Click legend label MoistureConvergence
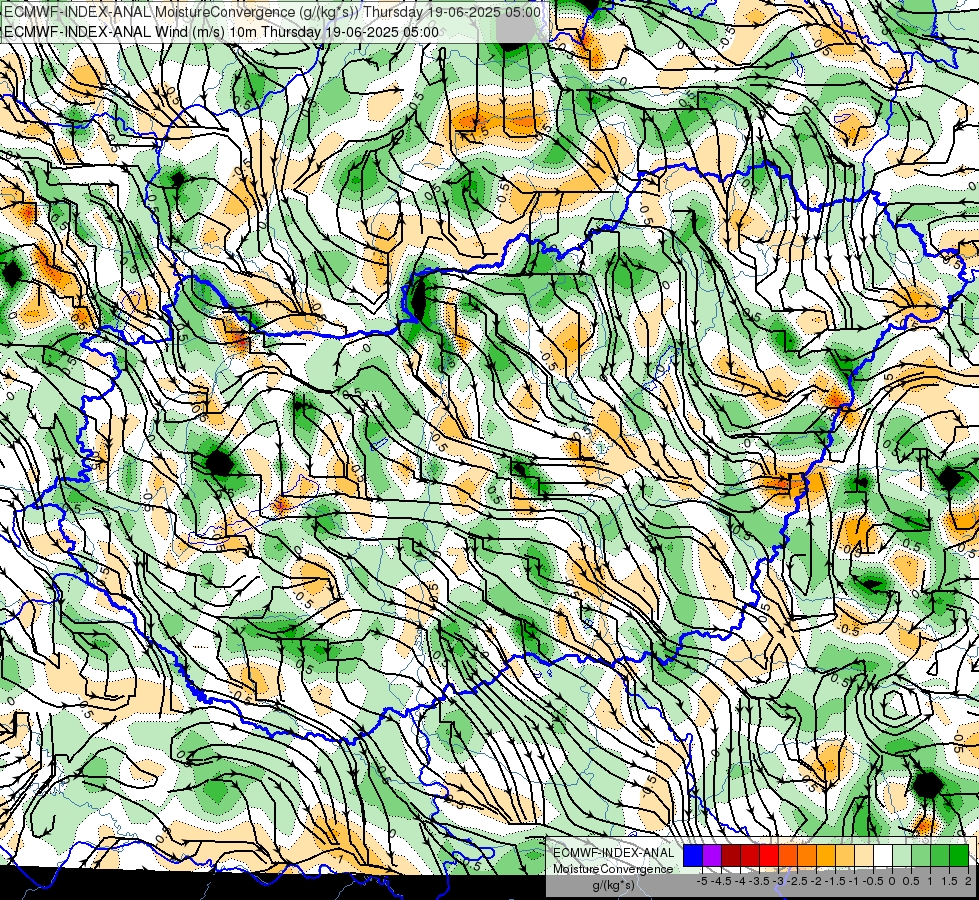The image size is (979, 900). [612, 869]
